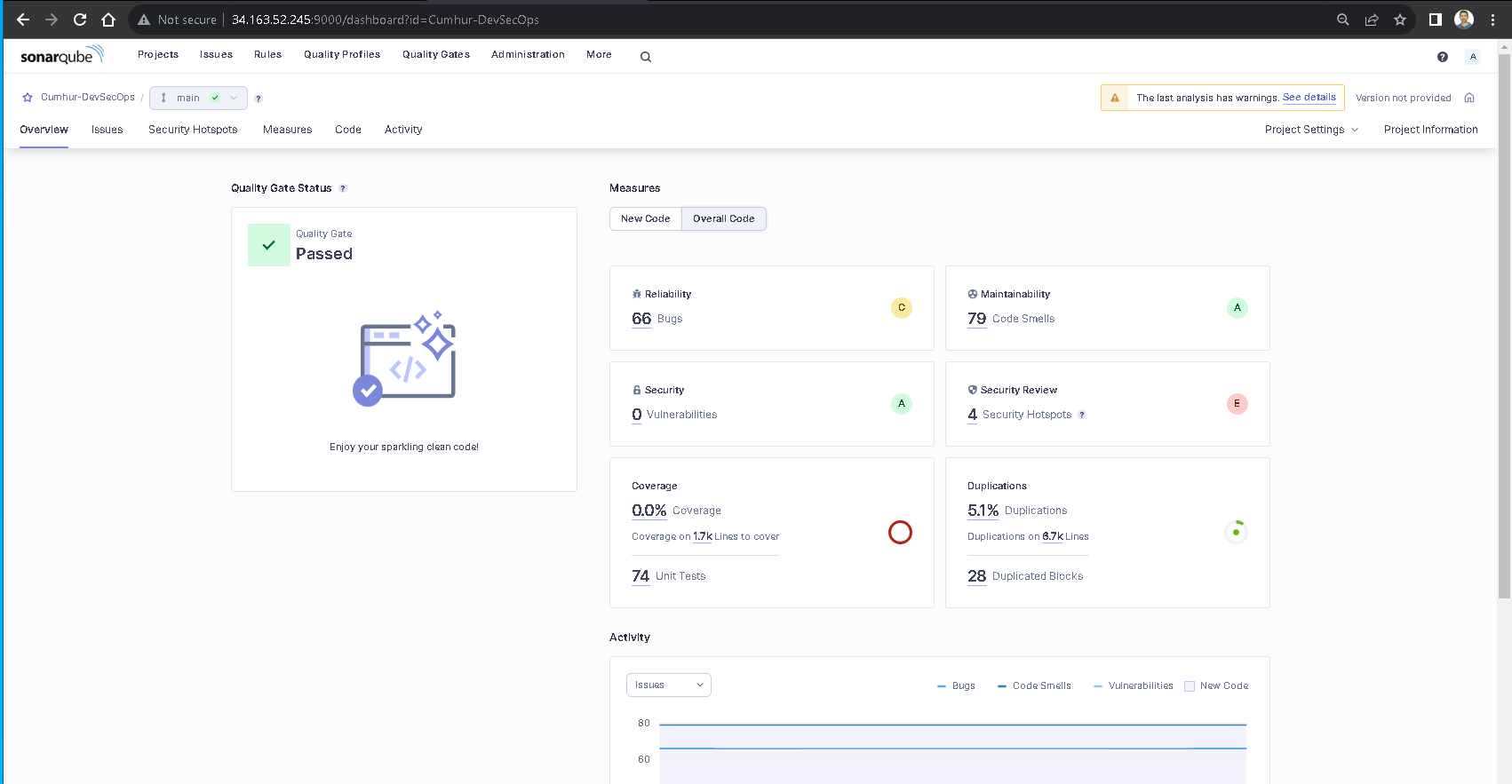The image size is (1512, 784).
Task: Open the Issues graph type dropdown
Action: pyautogui.click(x=669, y=685)
